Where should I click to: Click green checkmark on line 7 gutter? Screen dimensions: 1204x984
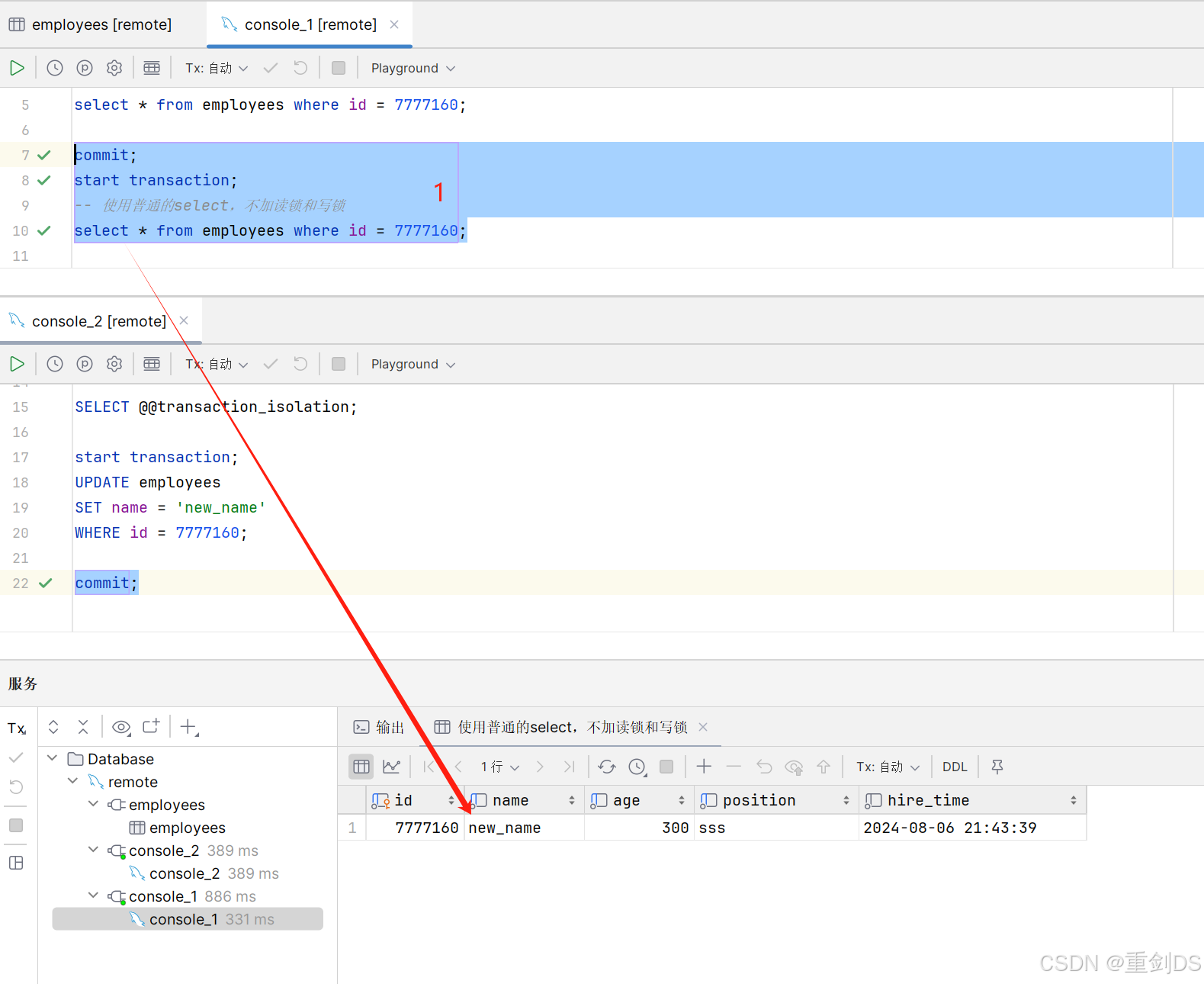tap(44, 155)
